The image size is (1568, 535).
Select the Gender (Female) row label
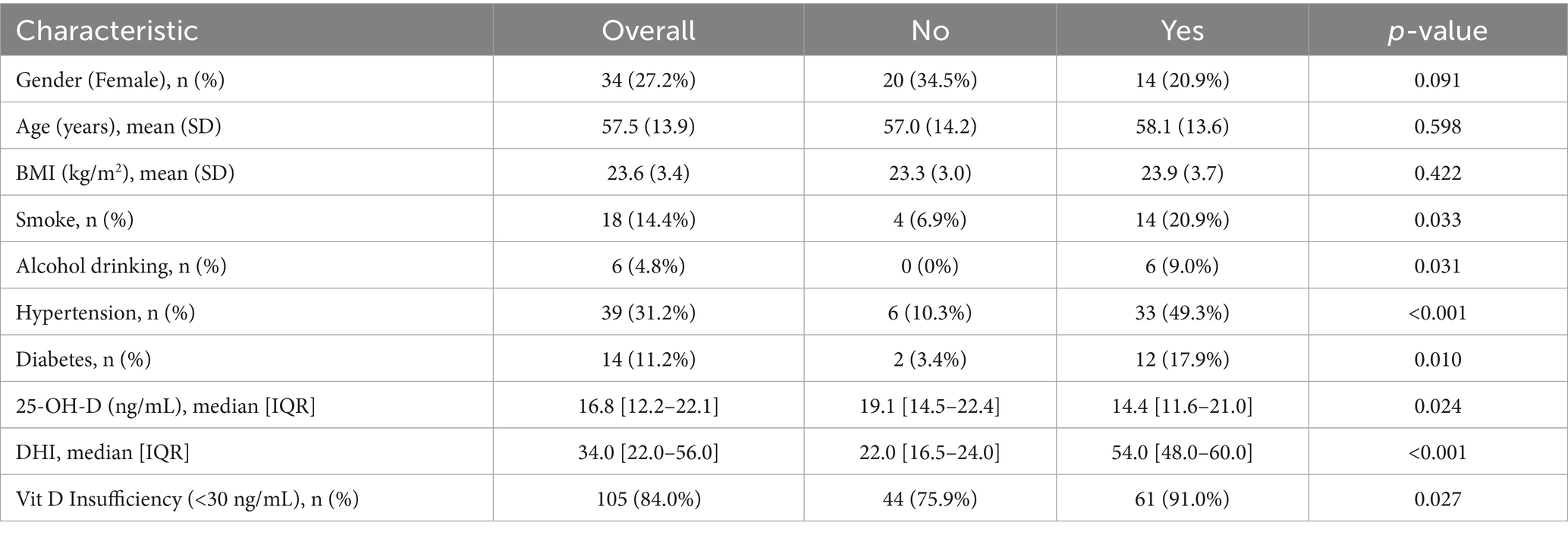click(x=121, y=80)
